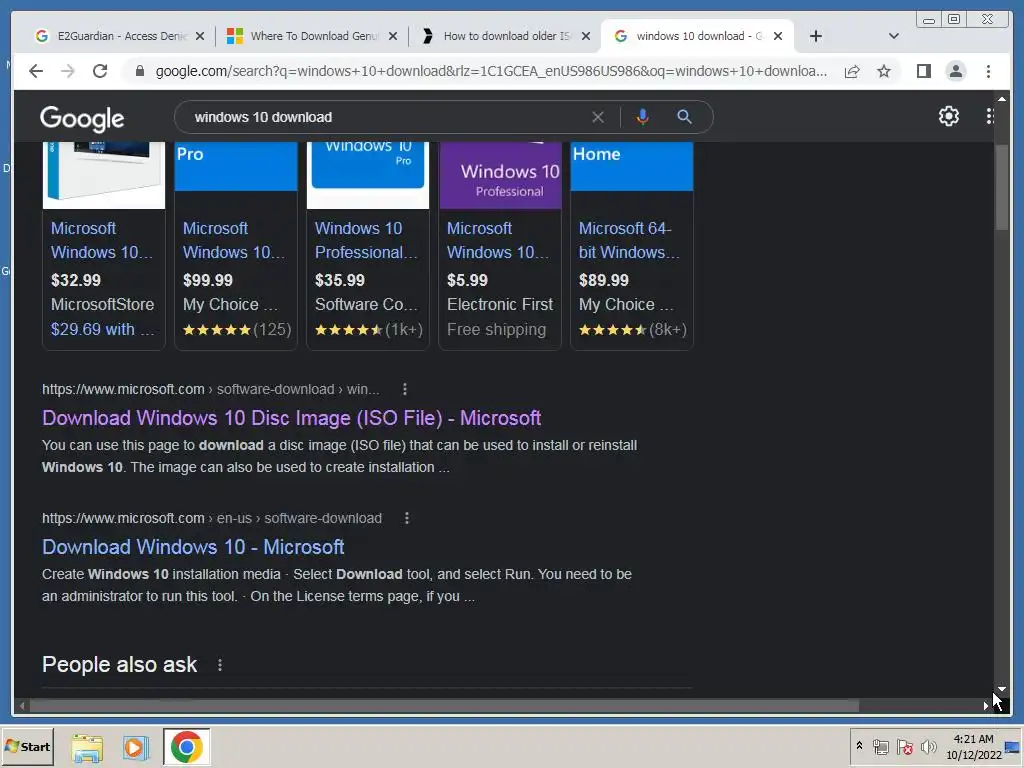Open File Explorer from taskbar
This screenshot has width=1024, height=768.
pos(87,748)
